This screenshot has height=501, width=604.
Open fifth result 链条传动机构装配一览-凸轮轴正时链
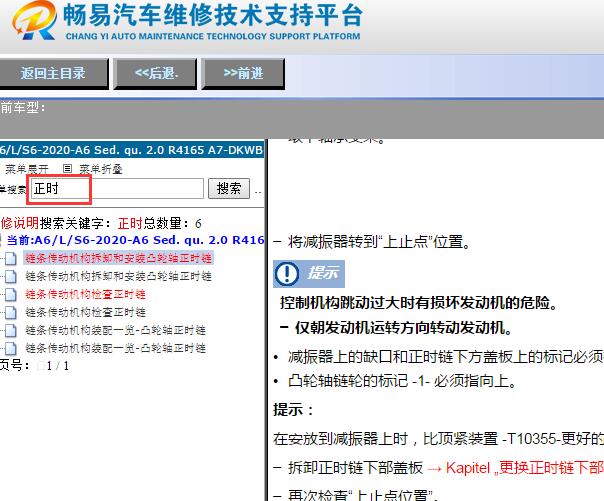point(116,330)
